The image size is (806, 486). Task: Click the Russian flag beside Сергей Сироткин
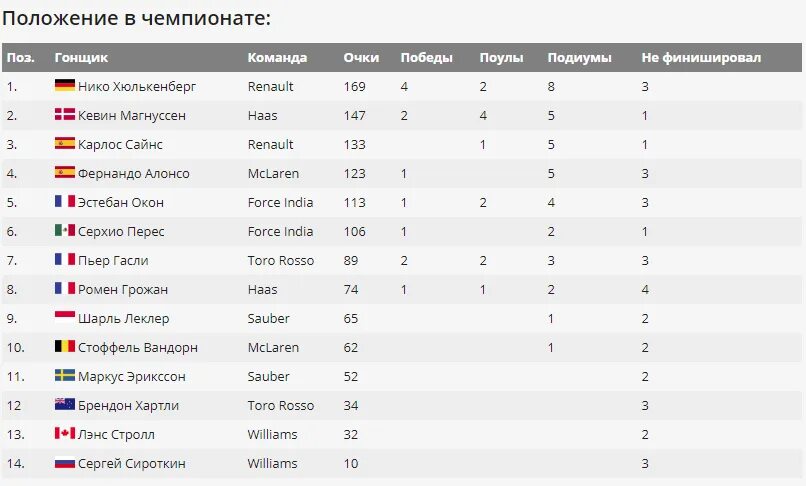[65, 462]
